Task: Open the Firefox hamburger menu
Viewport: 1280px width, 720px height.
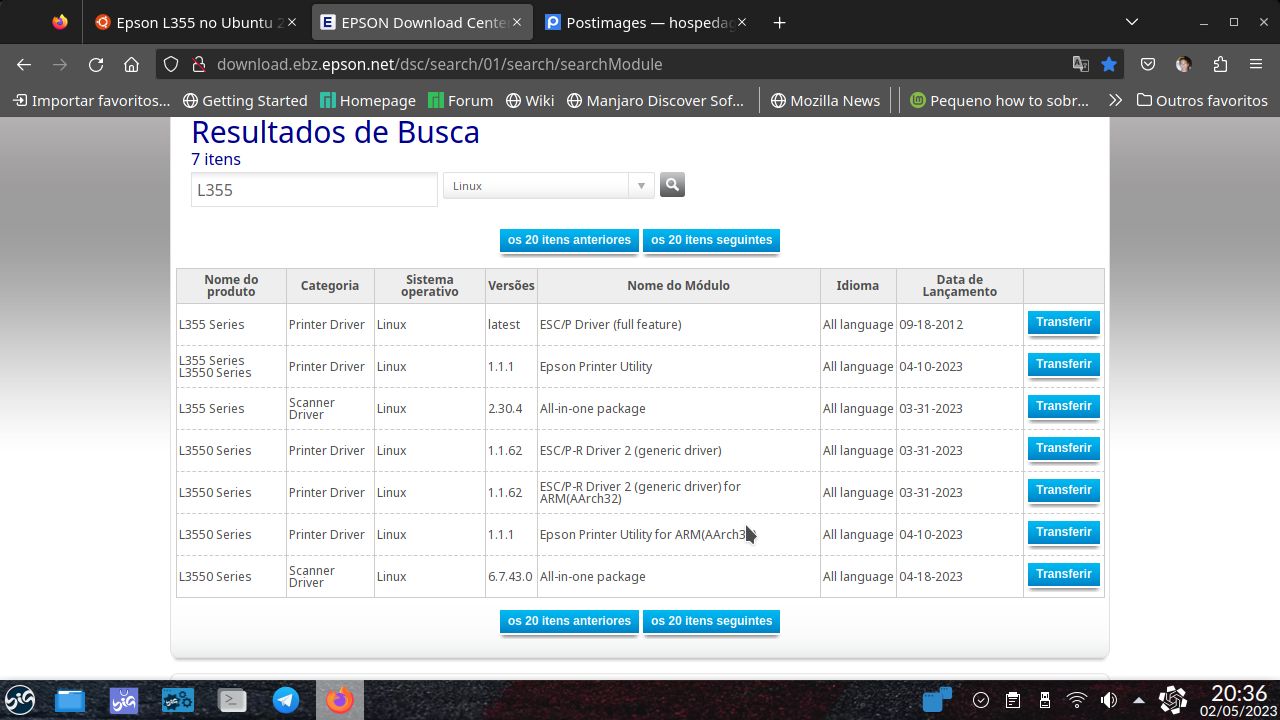Action: click(x=1256, y=64)
